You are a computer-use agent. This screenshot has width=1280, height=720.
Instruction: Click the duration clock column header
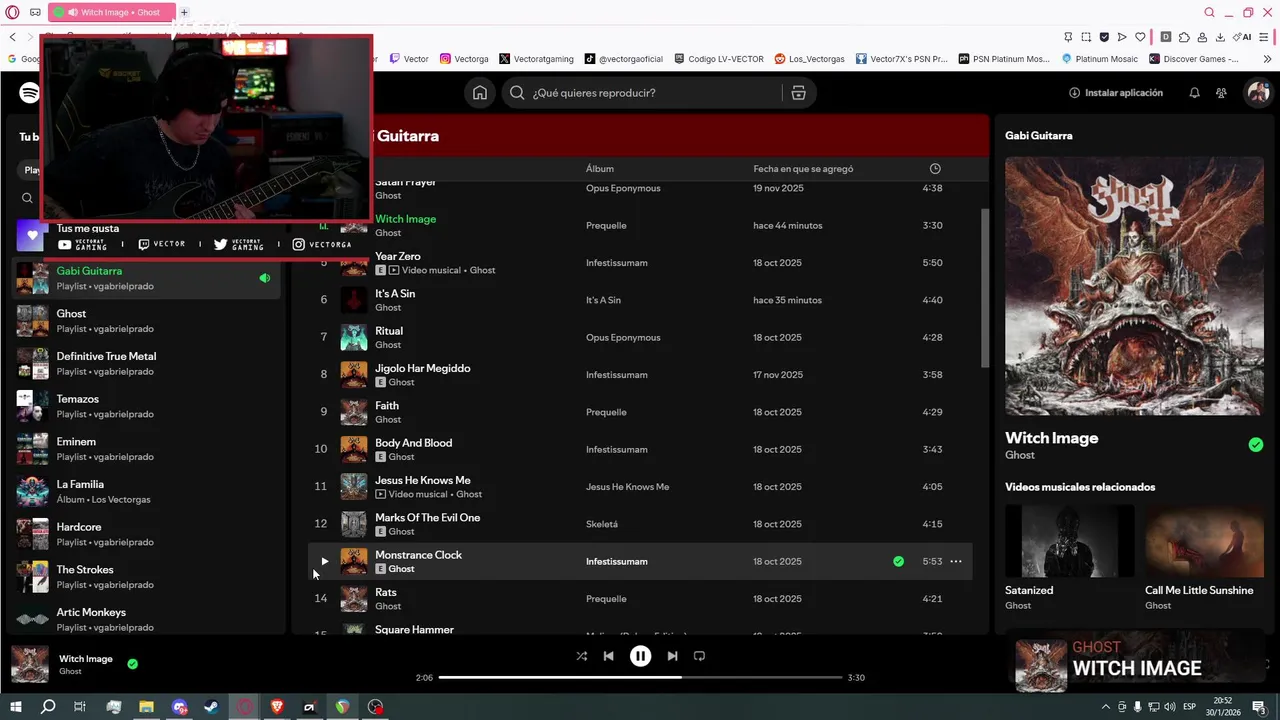(935, 169)
